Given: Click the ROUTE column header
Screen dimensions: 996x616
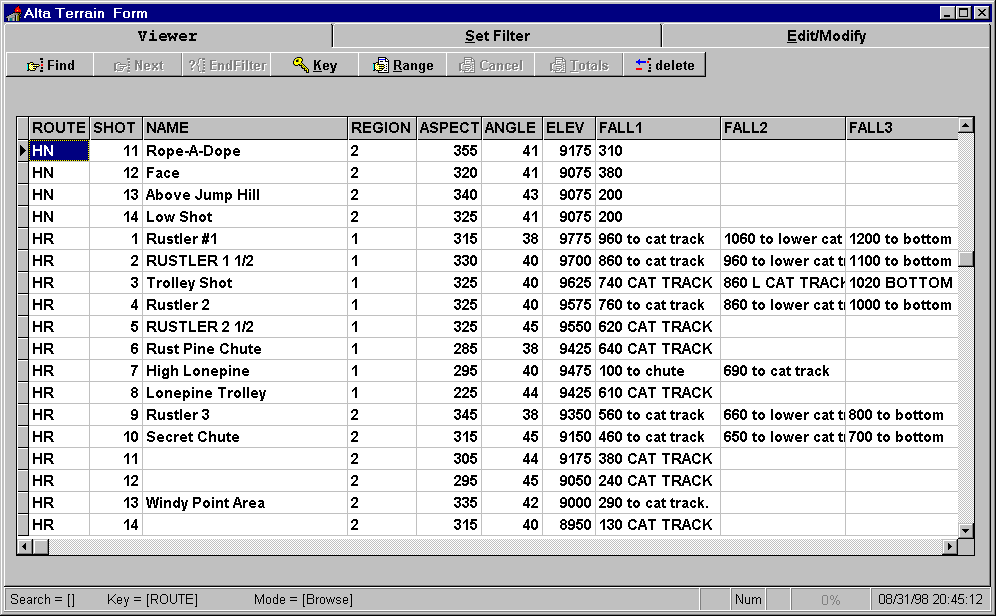Looking at the screenshot, I should coord(59,128).
